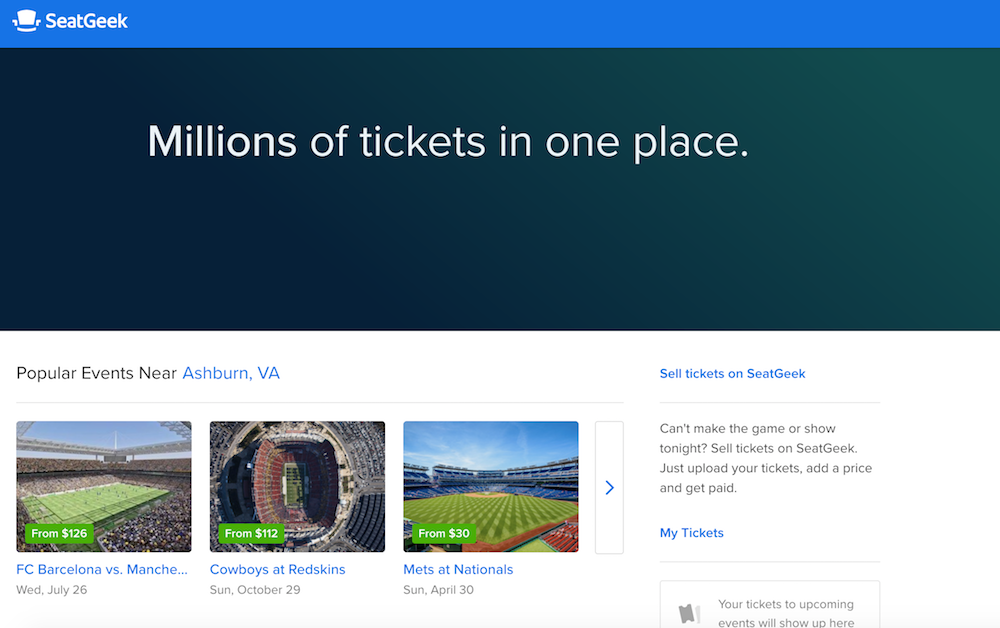Viewport: 1000px width, 628px height.
Task: Select the From $30 price badge
Action: coord(444,533)
